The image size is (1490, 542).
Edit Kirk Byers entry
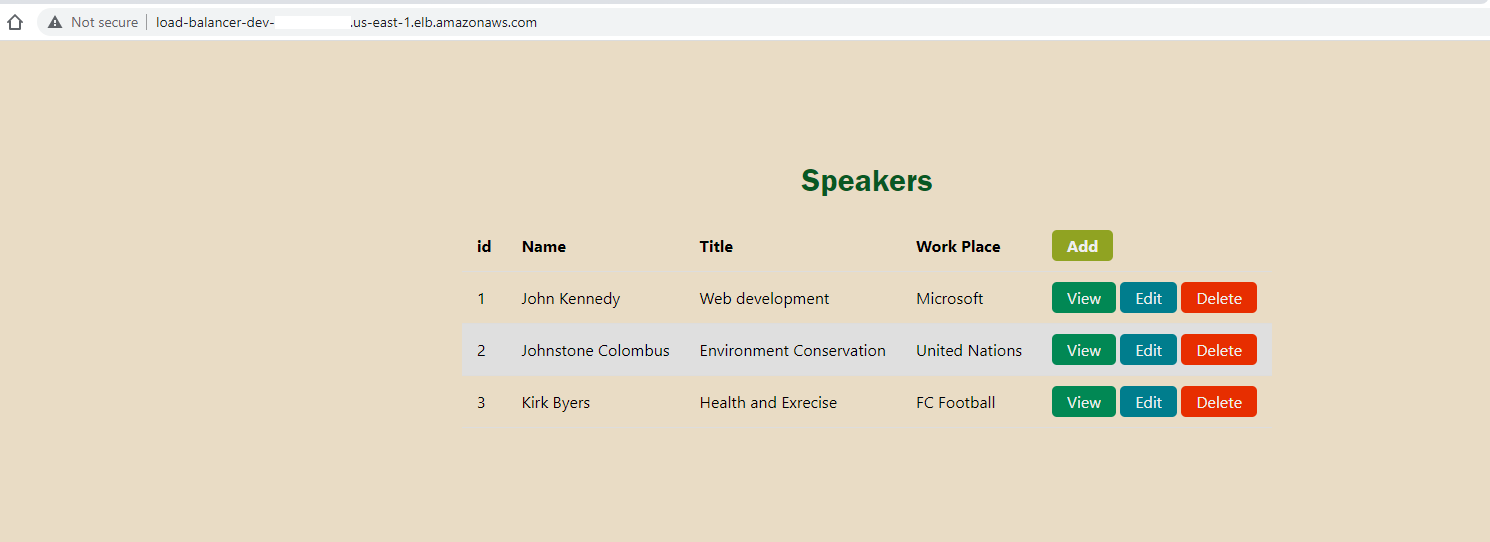(1148, 402)
